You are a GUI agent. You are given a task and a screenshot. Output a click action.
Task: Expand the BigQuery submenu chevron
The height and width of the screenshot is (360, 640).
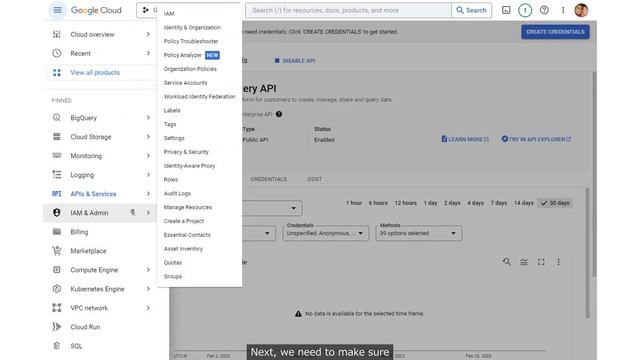click(x=148, y=118)
